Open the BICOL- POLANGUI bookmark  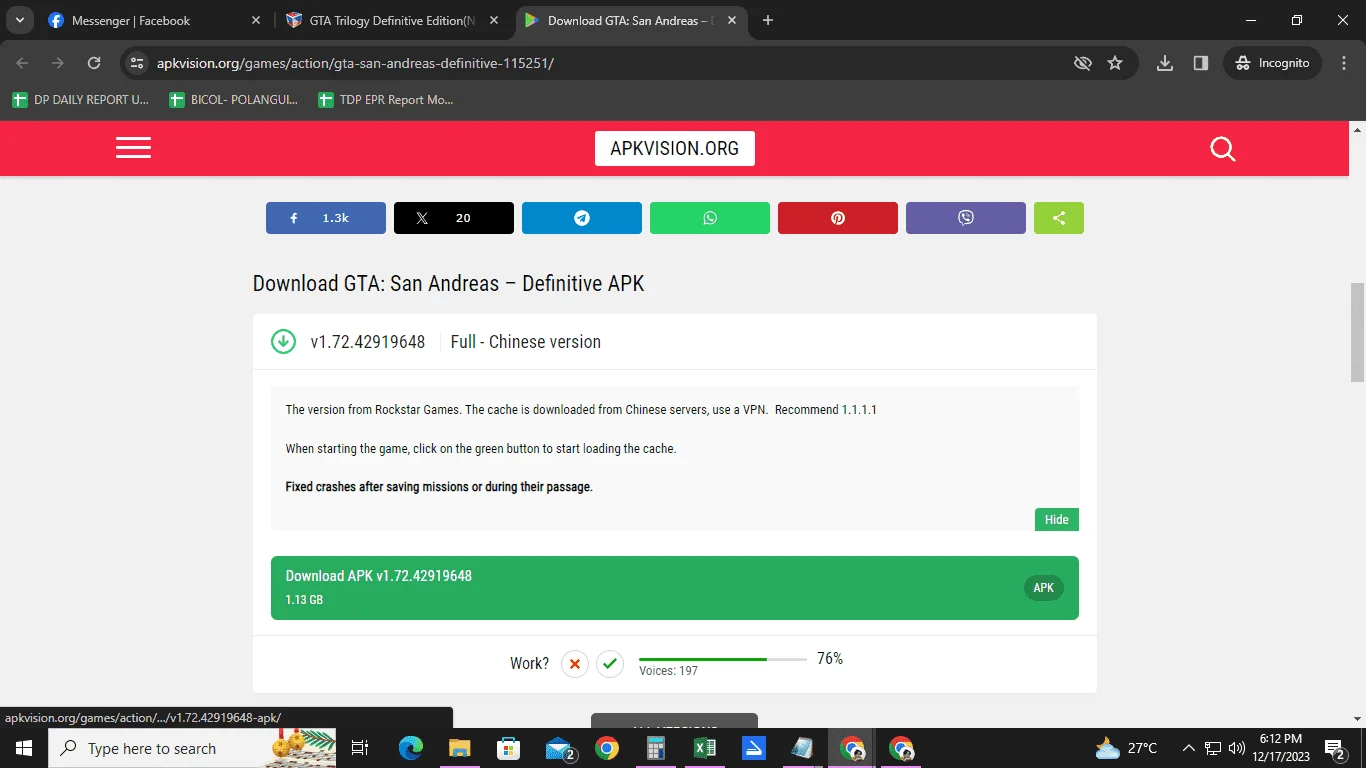[x=234, y=100]
